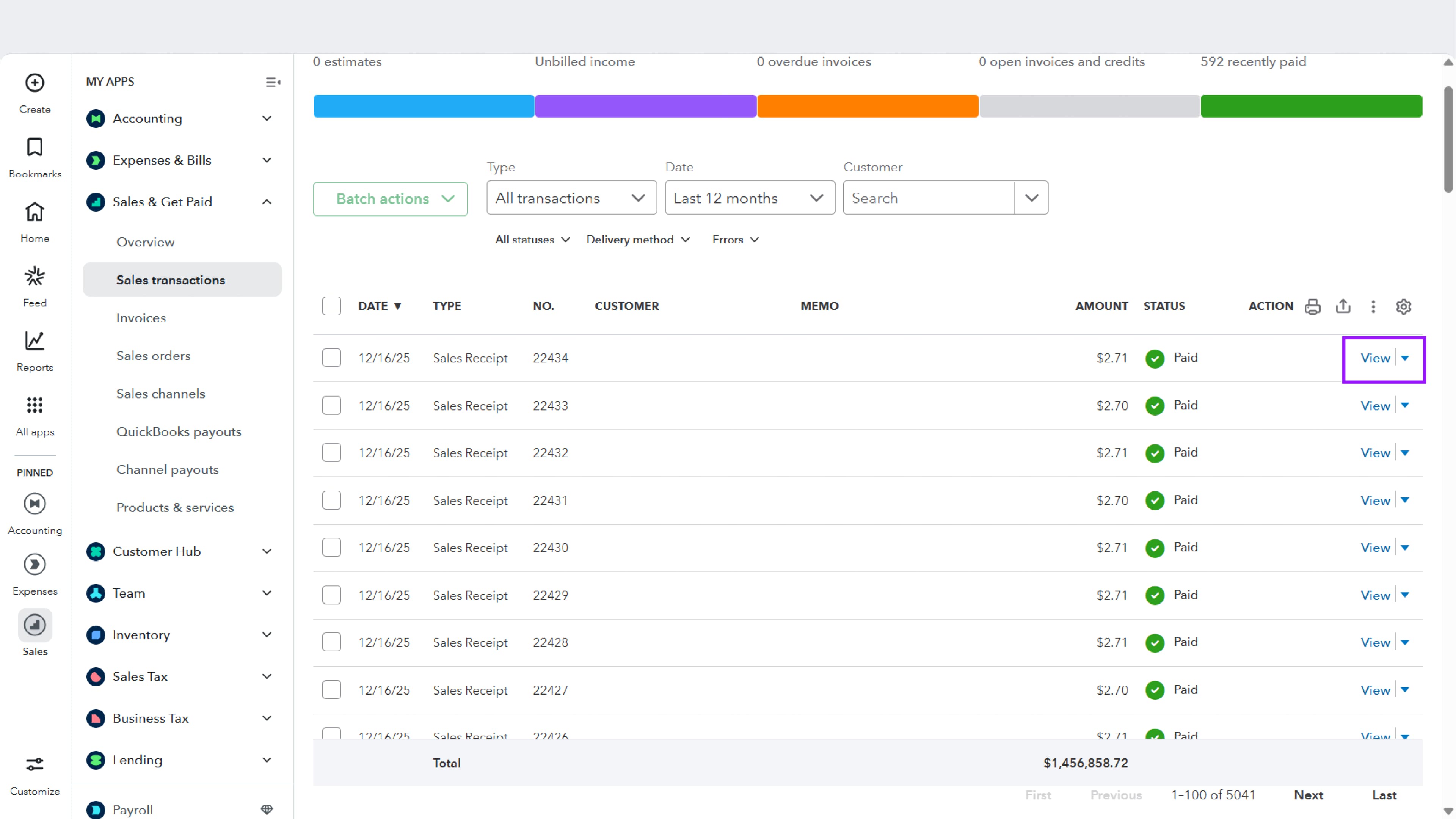The width and height of the screenshot is (1456, 819).
Task: Check the box for receipt 22434
Action: point(332,358)
